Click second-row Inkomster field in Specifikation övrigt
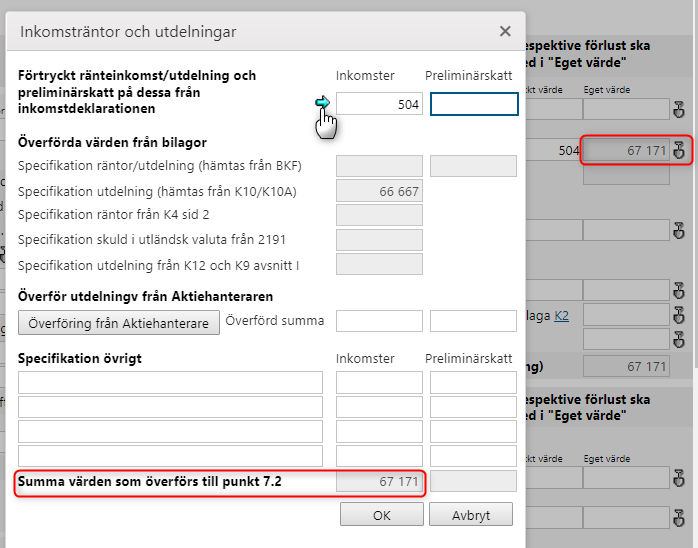698x548 pixels. [x=379, y=407]
